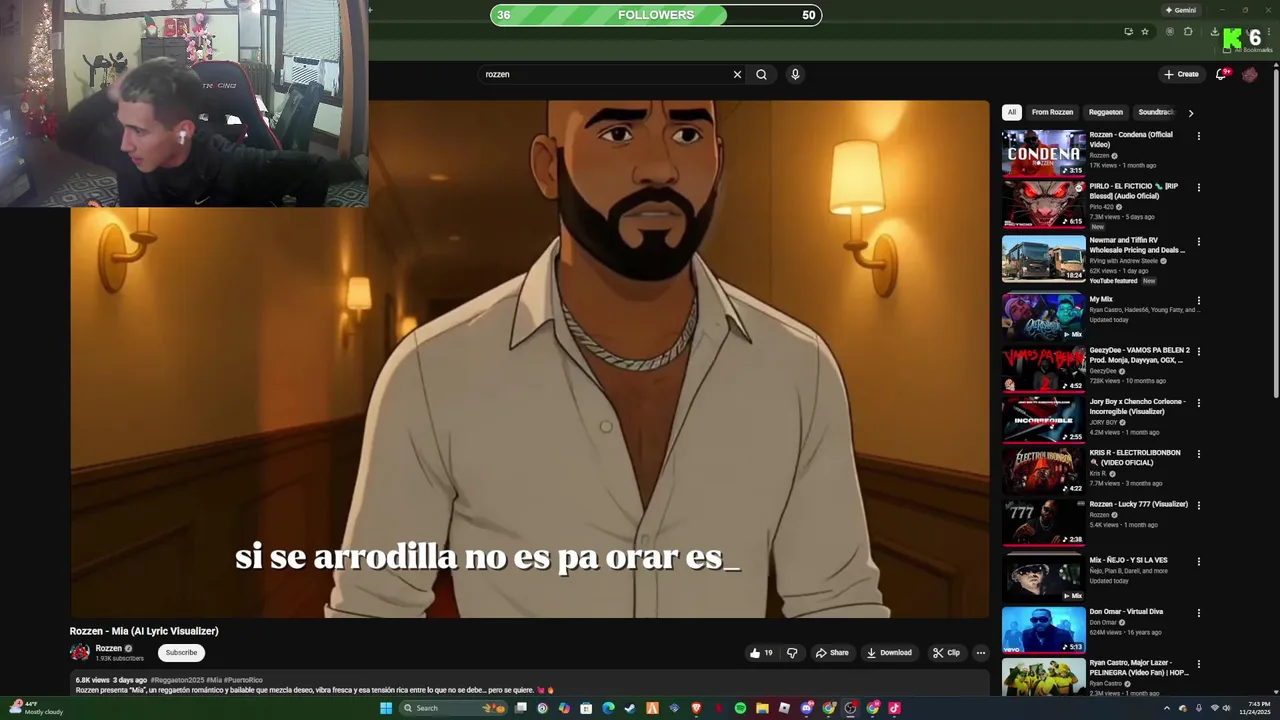Select the 'All' filter chip

click(1012, 112)
